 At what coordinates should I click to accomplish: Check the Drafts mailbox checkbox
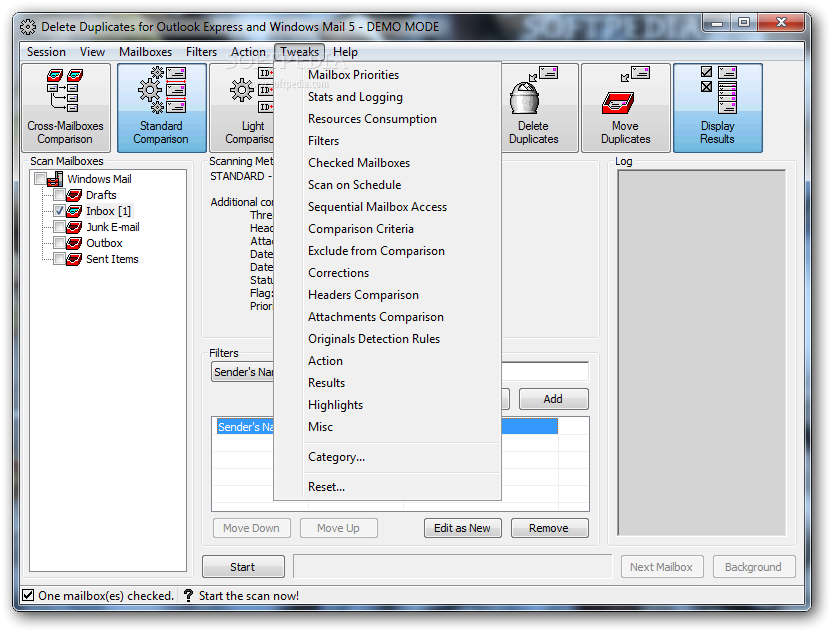59,195
